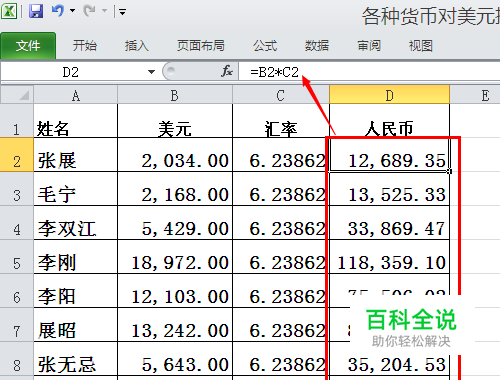Screen dimensions: 500x380
Task: Select the cell containing 张无忌
Action: click(76, 359)
